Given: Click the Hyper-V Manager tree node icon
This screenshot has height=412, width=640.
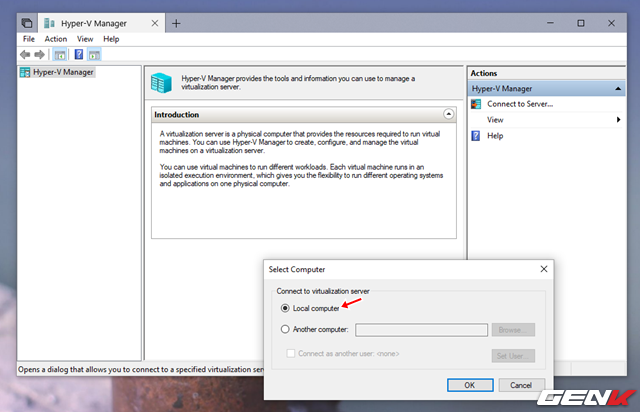Looking at the screenshot, I should (25, 72).
